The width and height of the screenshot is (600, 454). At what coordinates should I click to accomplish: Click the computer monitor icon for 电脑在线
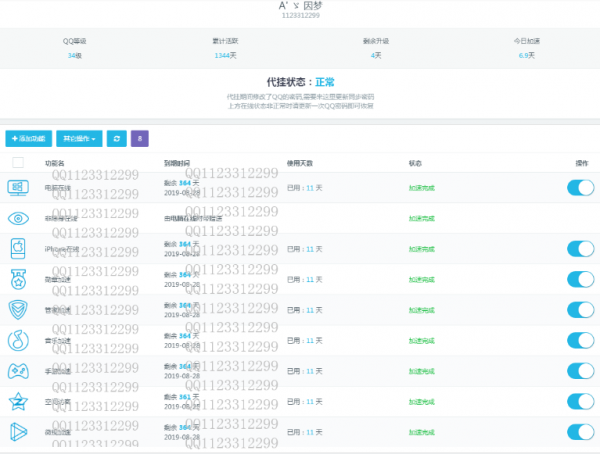pos(18,188)
